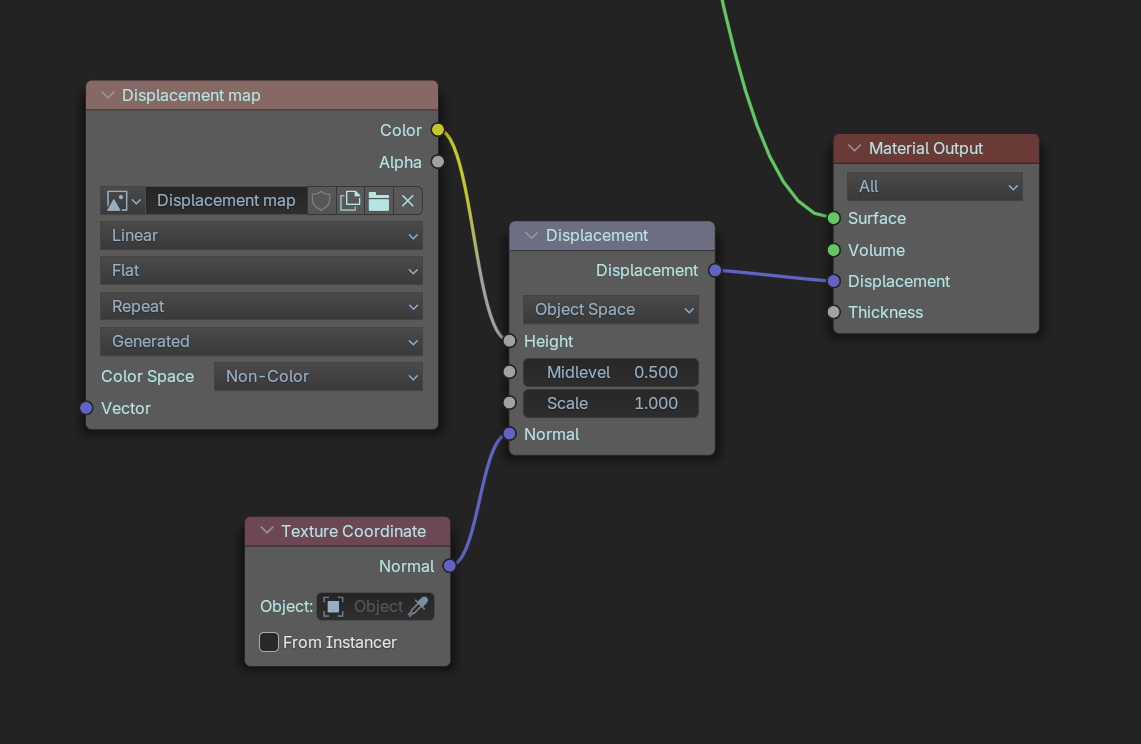
Task: Click the Scale input socket
Action: [x=509, y=403]
